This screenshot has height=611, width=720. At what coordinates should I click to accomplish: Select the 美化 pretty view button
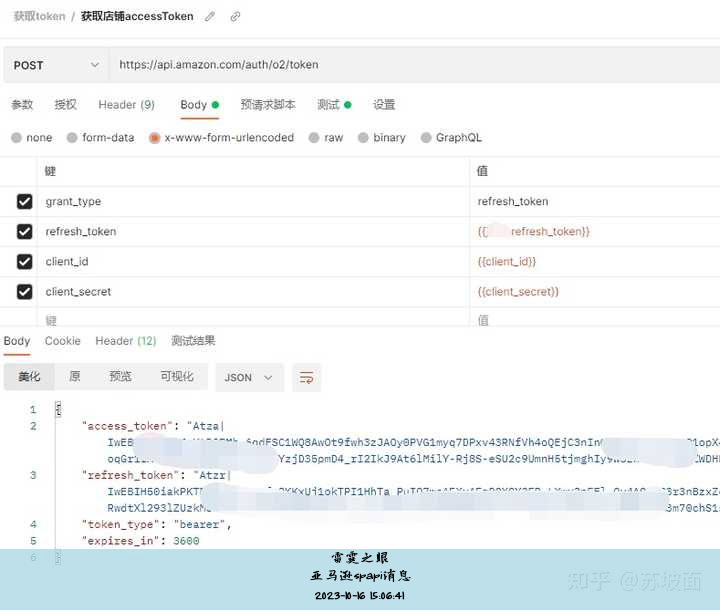(x=29, y=377)
